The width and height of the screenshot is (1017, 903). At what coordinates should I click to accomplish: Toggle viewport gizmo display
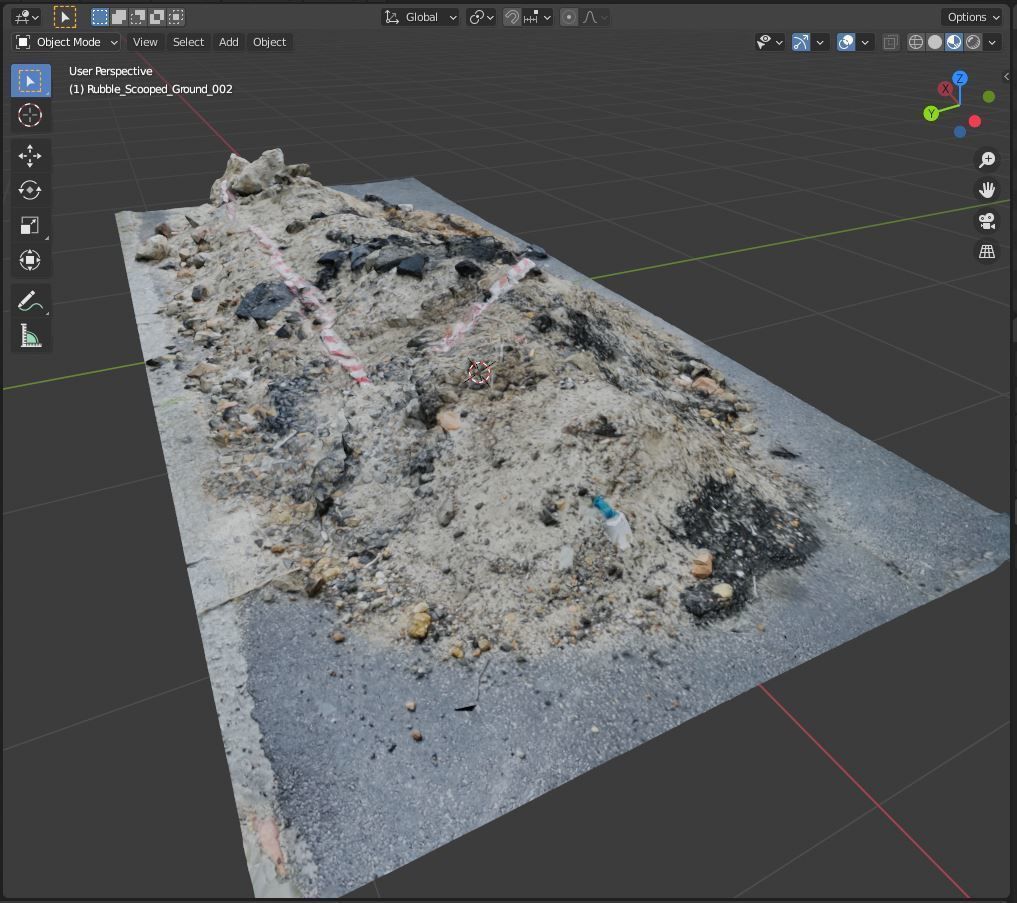[x=801, y=42]
